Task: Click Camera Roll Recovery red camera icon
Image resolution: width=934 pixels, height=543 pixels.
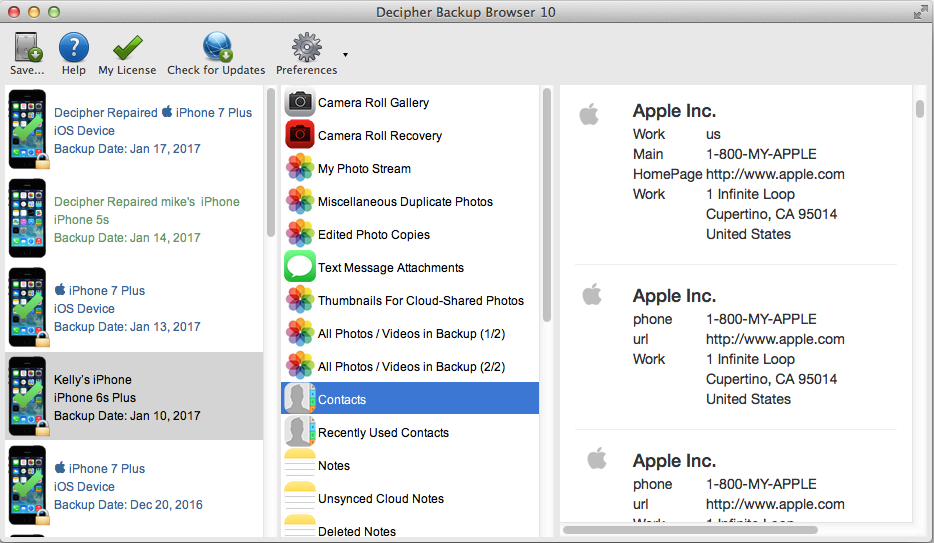Action: coord(300,135)
